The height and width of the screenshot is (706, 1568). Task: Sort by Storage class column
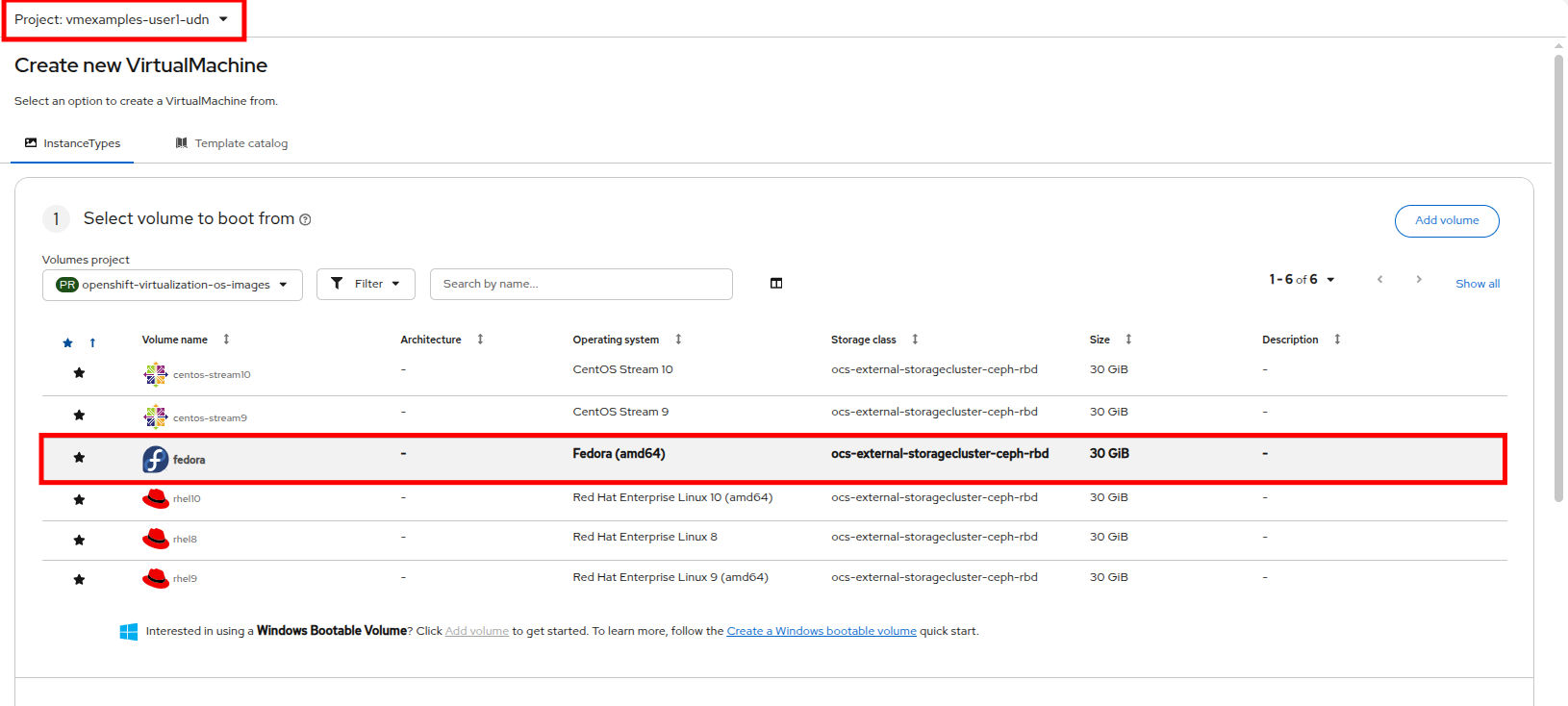click(x=915, y=340)
